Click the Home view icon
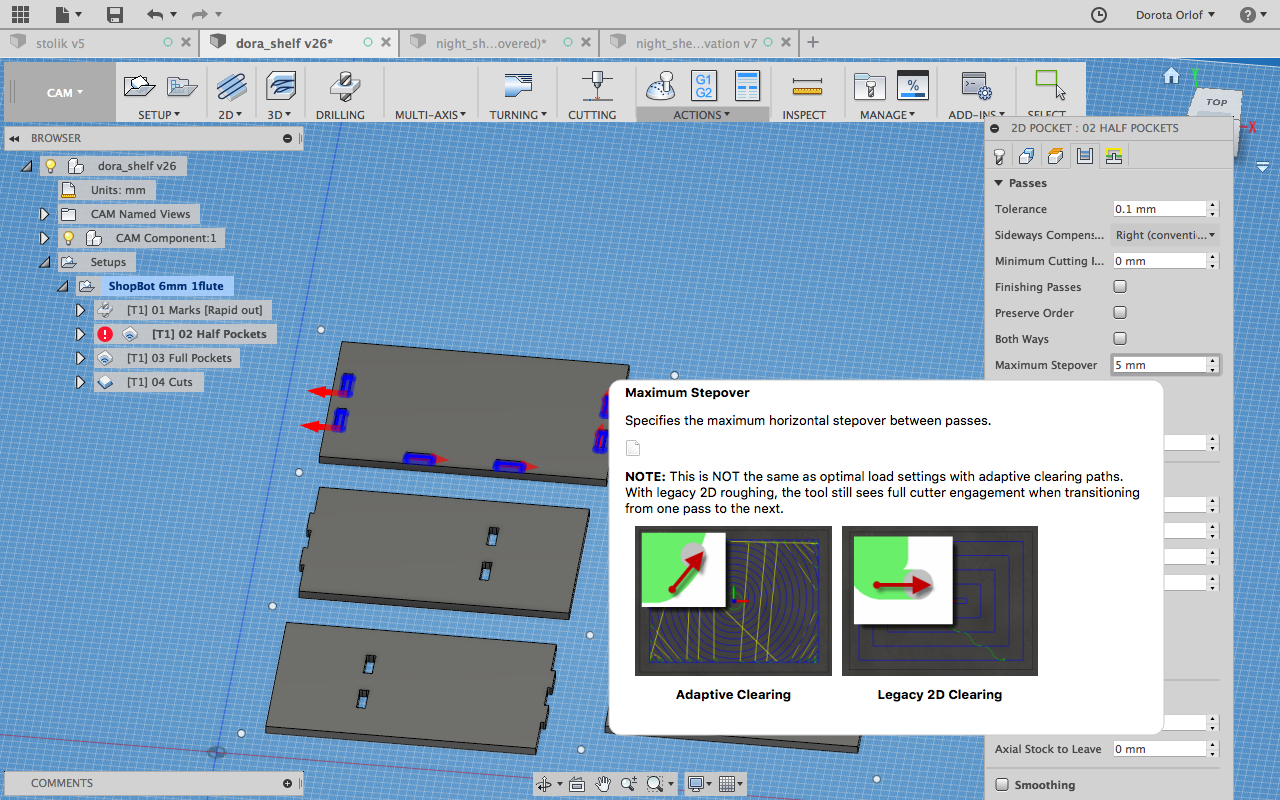The width and height of the screenshot is (1280, 800). [1171, 76]
